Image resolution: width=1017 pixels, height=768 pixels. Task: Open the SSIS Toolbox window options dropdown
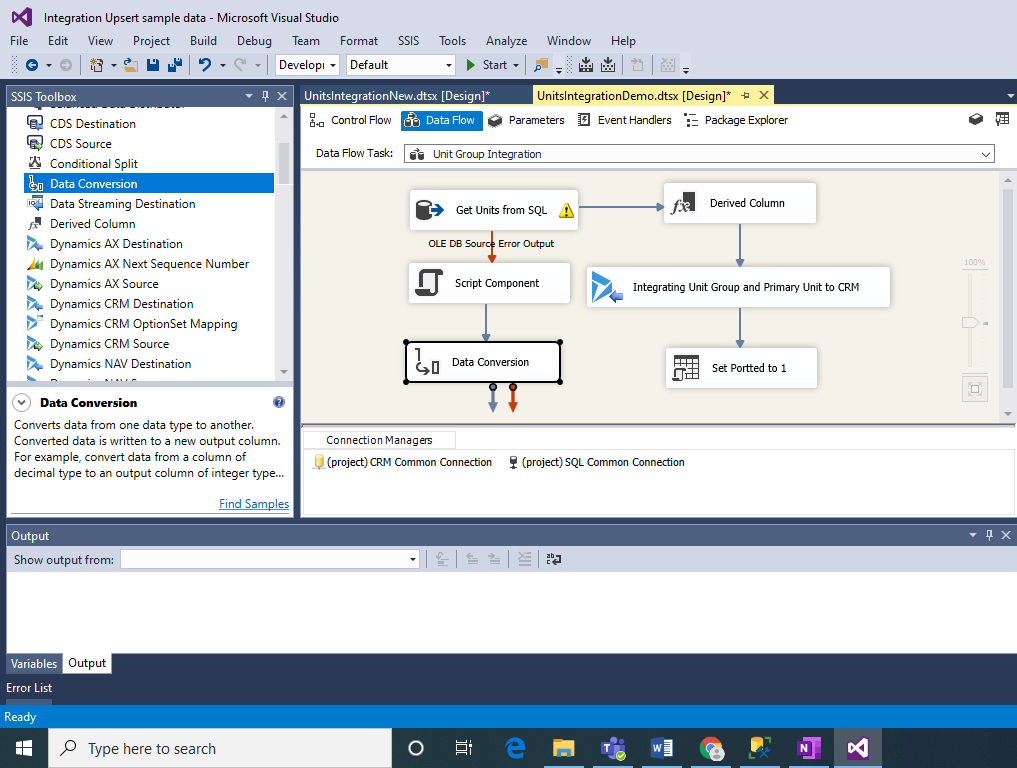coord(248,96)
